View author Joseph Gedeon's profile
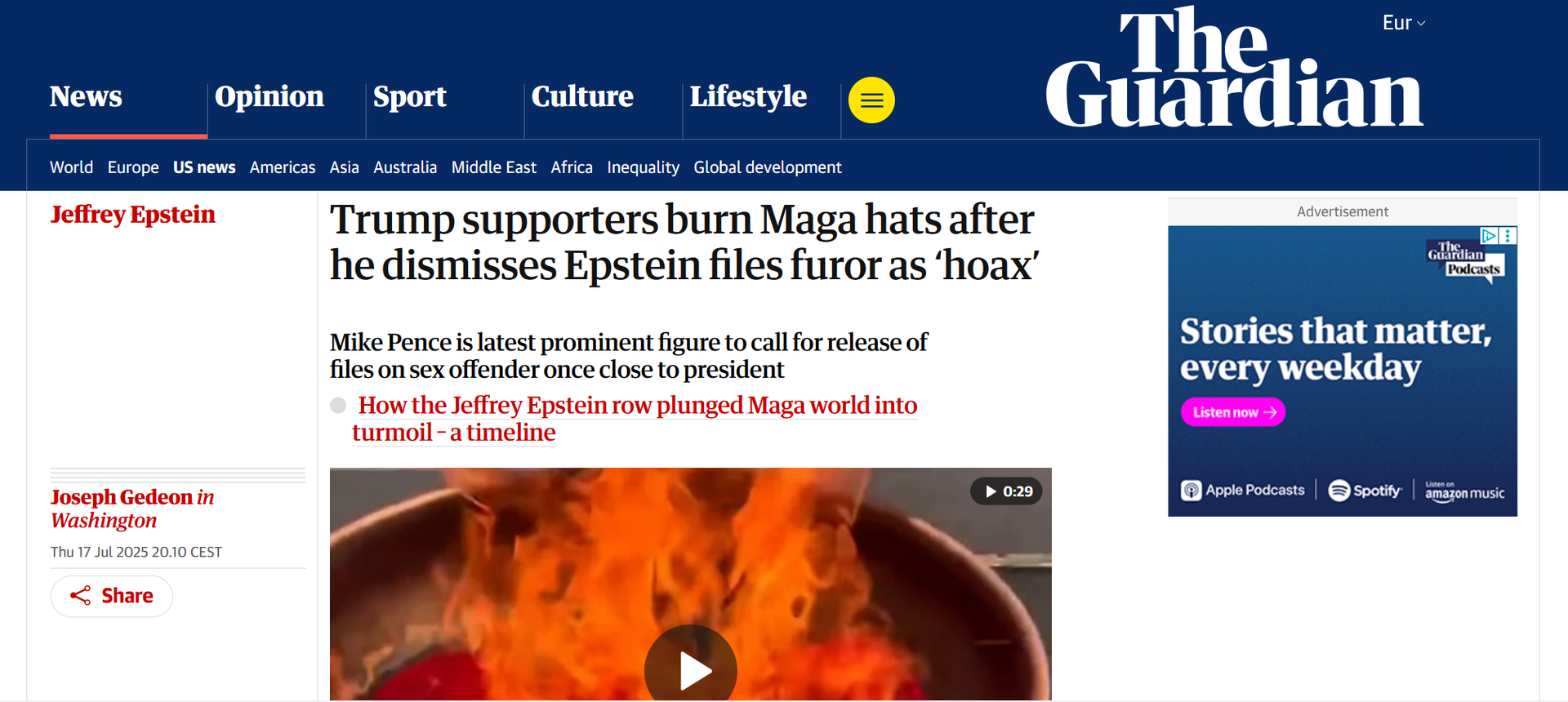 [x=122, y=497]
